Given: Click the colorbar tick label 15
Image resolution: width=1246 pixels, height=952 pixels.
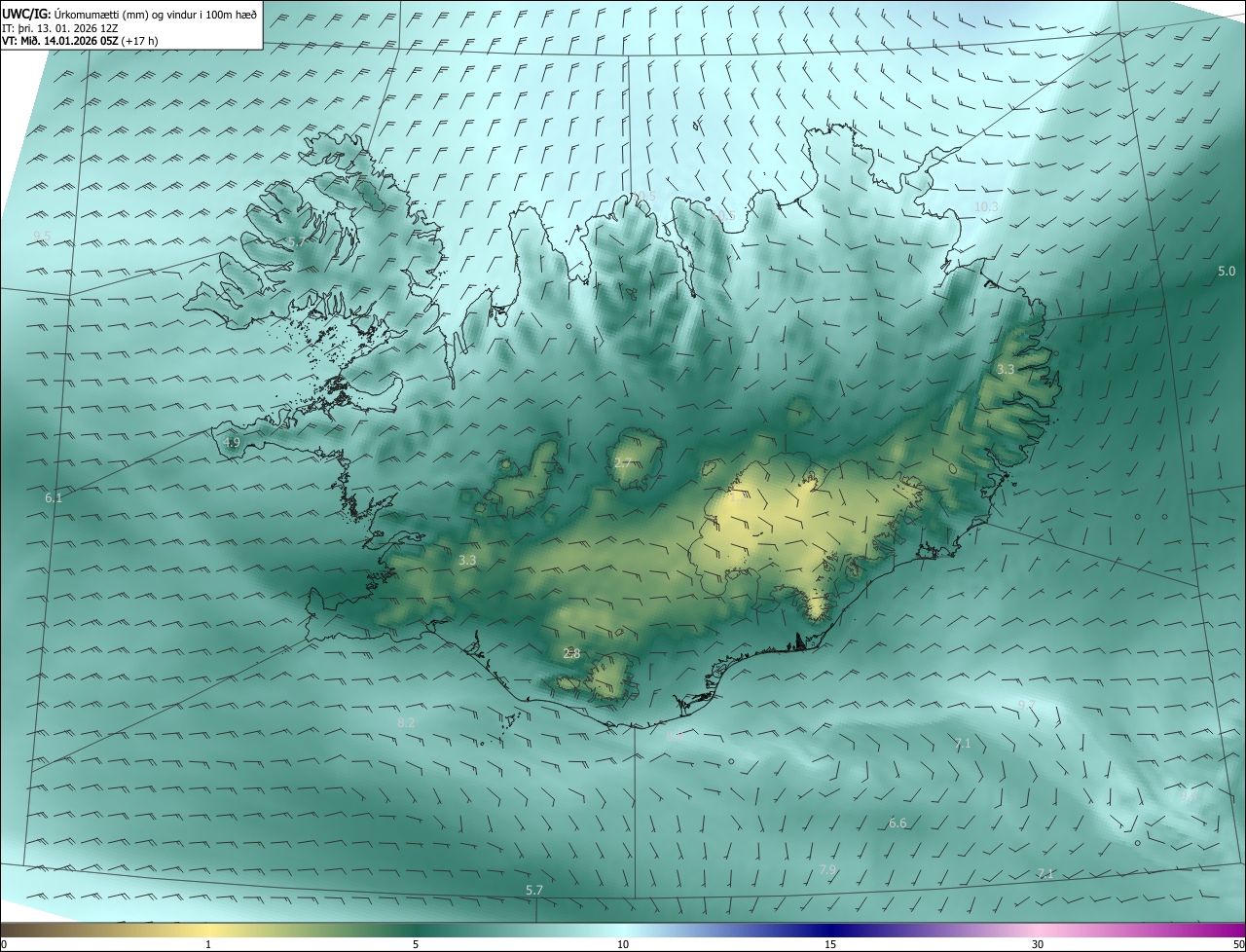Looking at the screenshot, I should (x=830, y=944).
